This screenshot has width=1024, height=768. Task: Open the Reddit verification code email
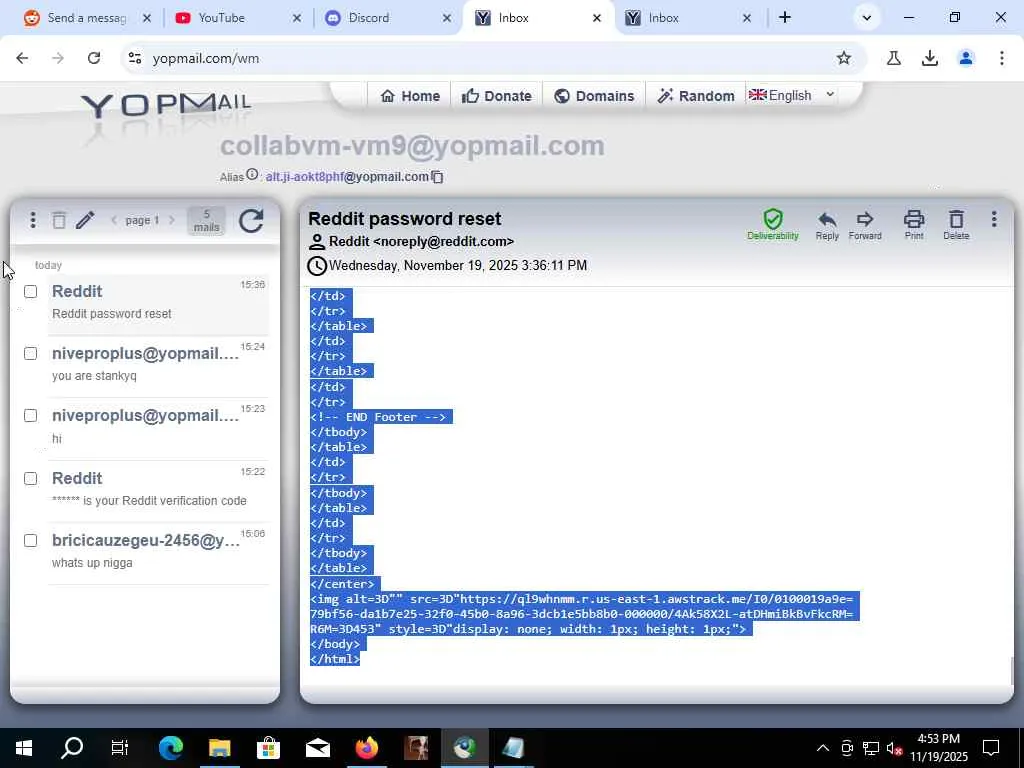coord(157,489)
